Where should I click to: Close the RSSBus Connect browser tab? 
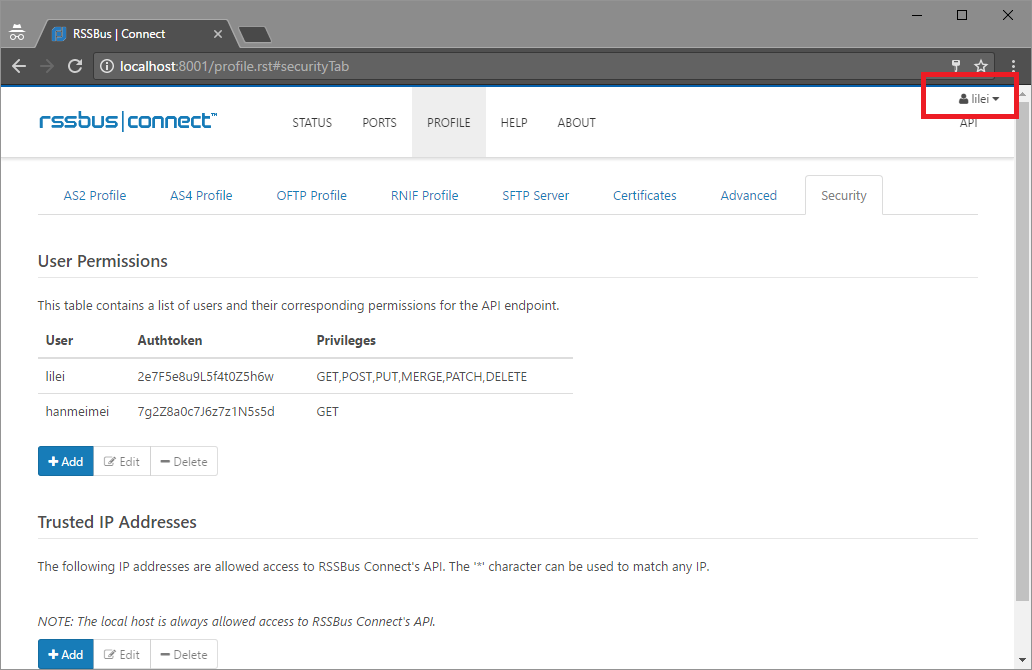(x=219, y=34)
